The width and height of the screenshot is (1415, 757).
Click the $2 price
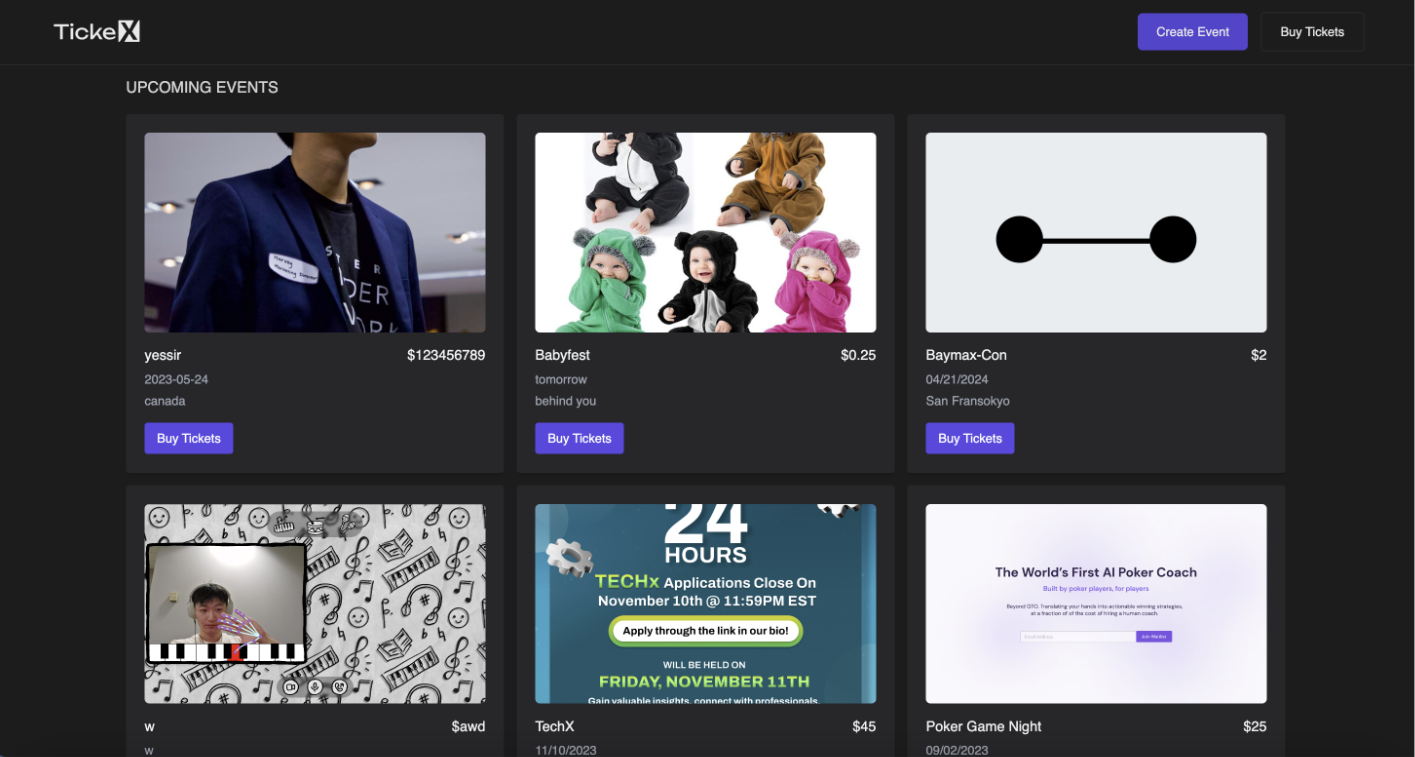click(1259, 355)
